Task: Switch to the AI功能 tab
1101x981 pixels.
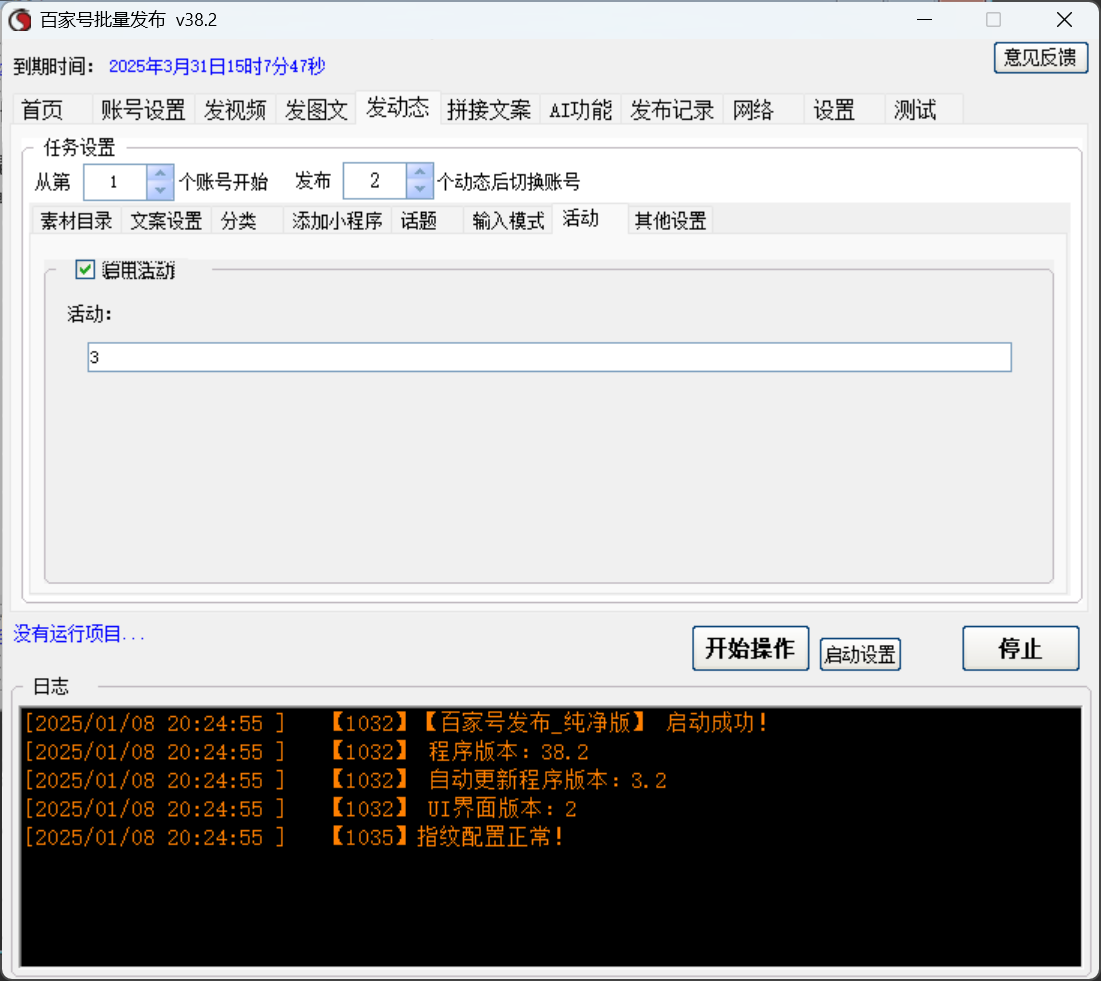Action: click(x=580, y=110)
